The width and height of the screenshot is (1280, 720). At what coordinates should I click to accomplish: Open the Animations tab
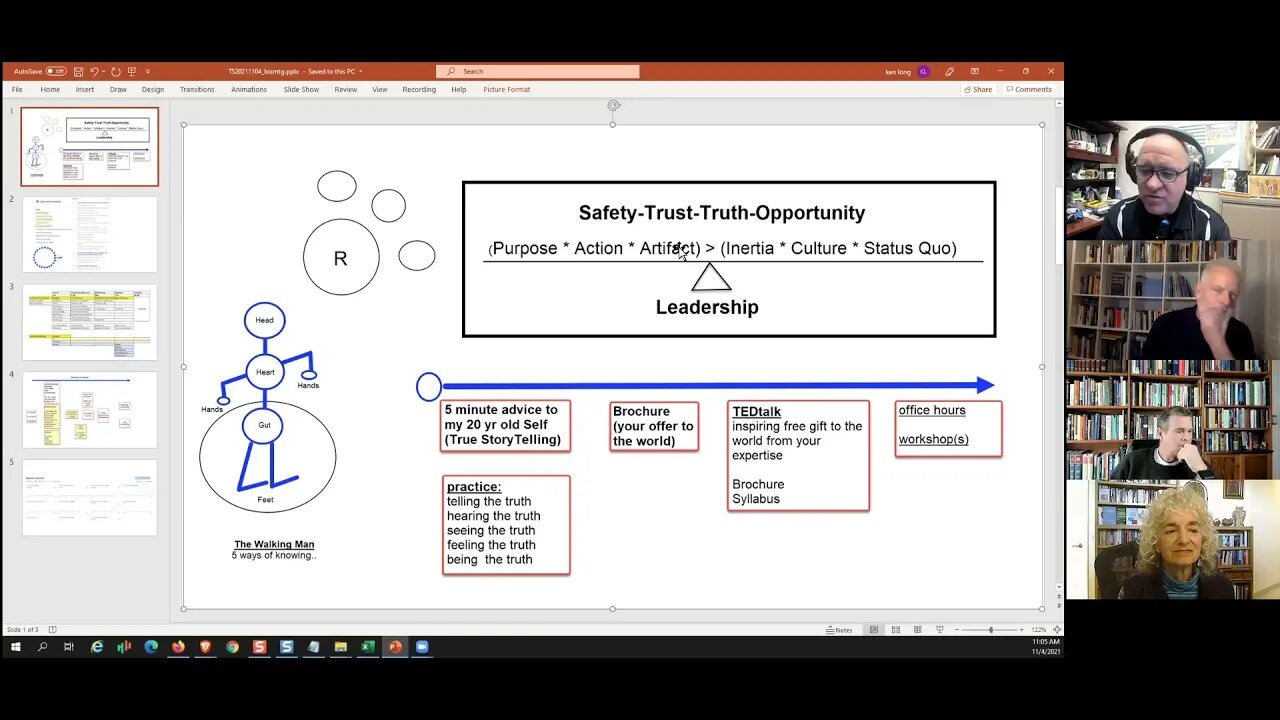coord(249,89)
